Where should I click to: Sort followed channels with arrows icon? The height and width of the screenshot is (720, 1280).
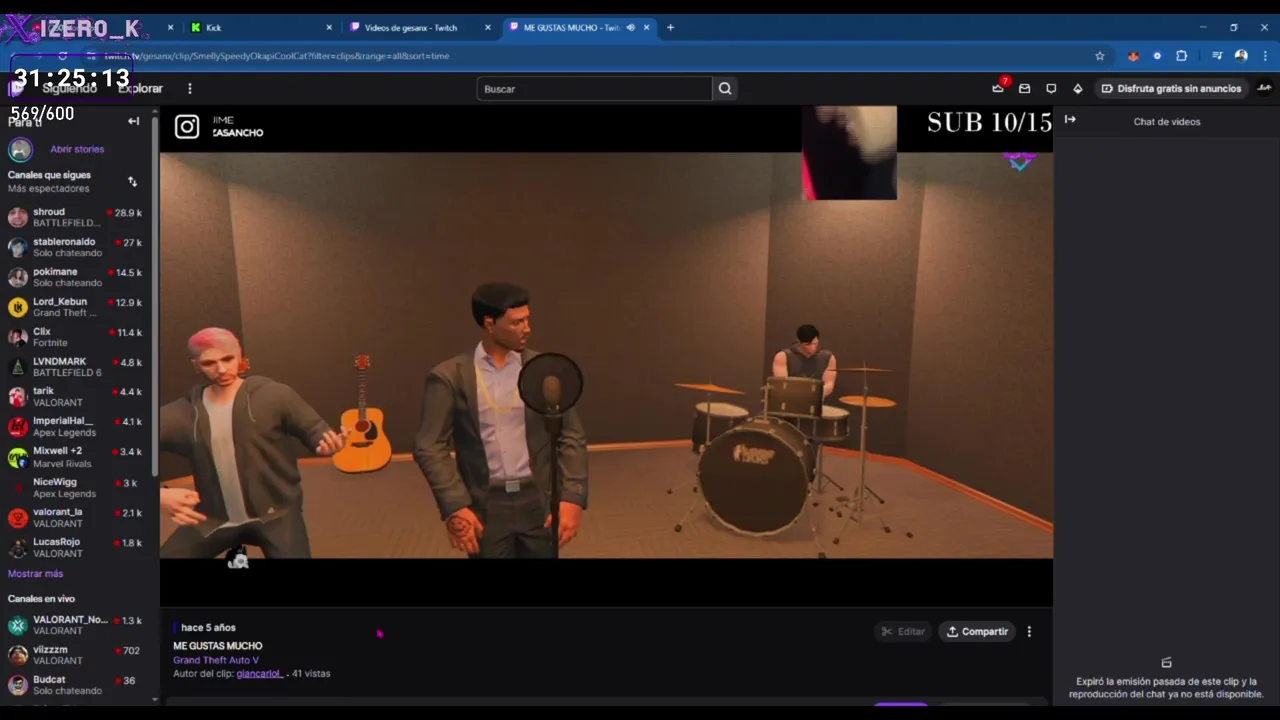(132, 181)
